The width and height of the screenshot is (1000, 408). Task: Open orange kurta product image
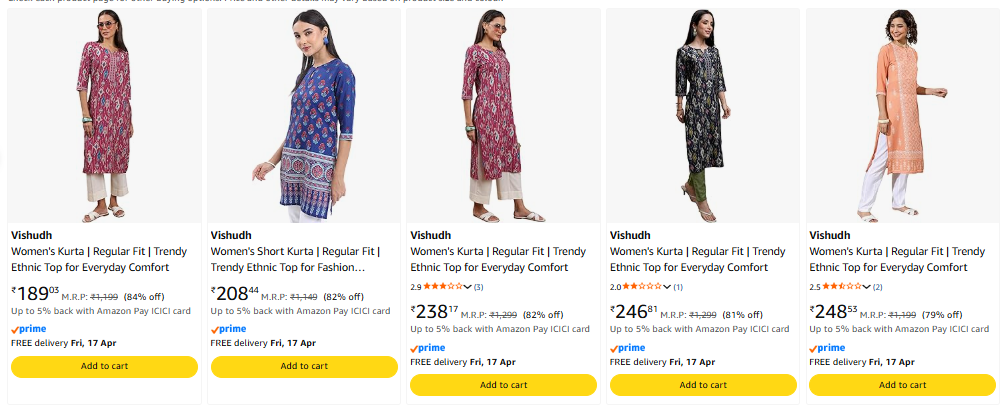pyautogui.click(x=901, y=115)
